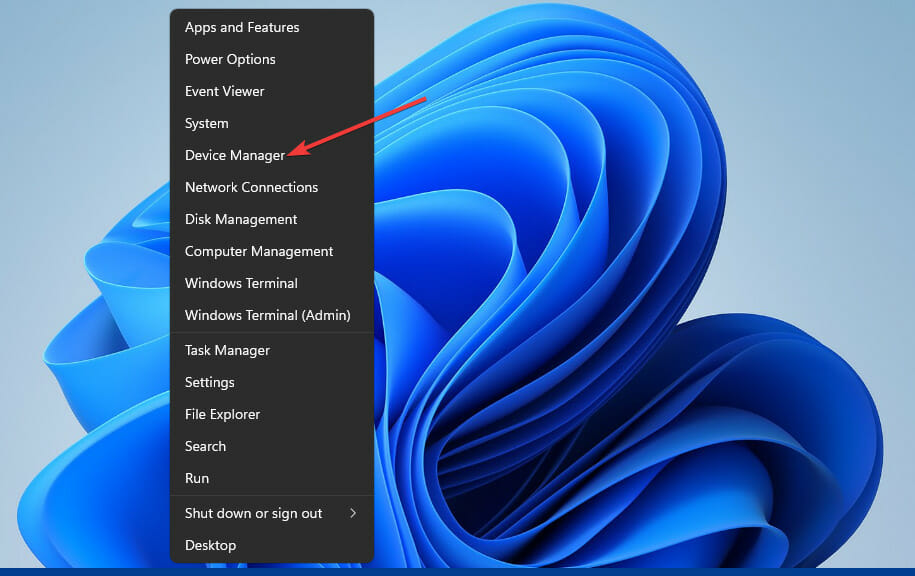Viewport: 915px width, 576px height.
Task: Open the Run dialog entry
Action: tap(272, 479)
